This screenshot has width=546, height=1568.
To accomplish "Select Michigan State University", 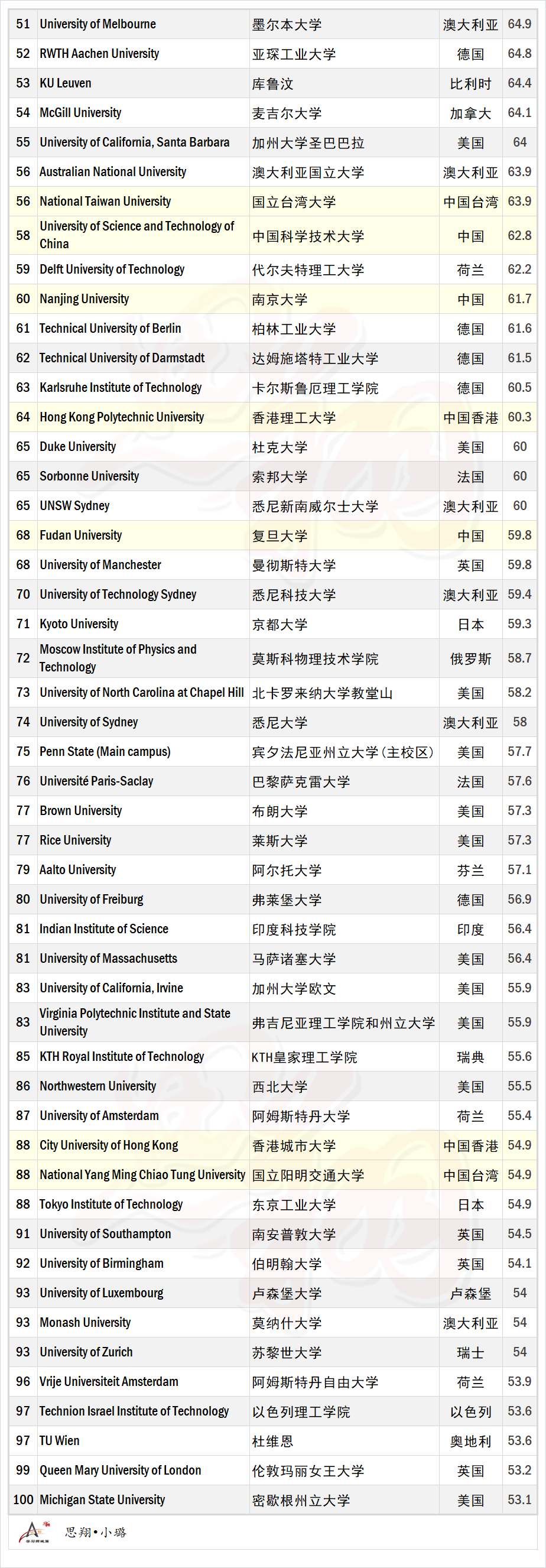I will point(102,1500).
